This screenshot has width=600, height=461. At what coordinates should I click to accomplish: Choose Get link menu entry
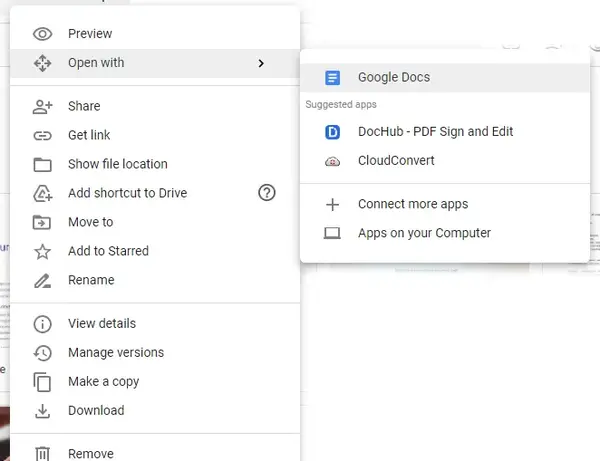pos(155,135)
